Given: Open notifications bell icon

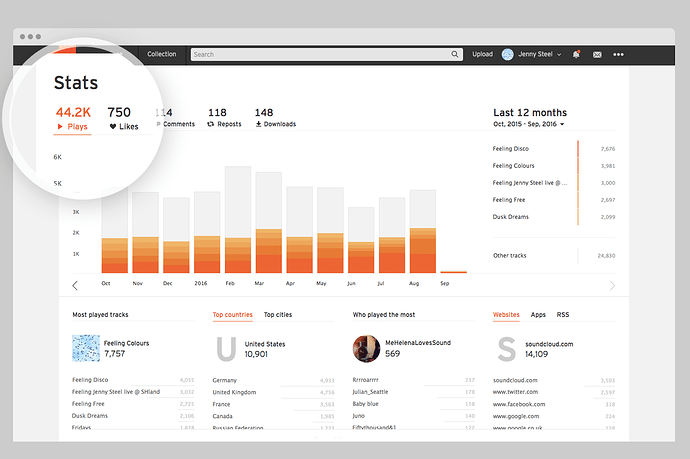Looking at the screenshot, I should pyautogui.click(x=576, y=54).
